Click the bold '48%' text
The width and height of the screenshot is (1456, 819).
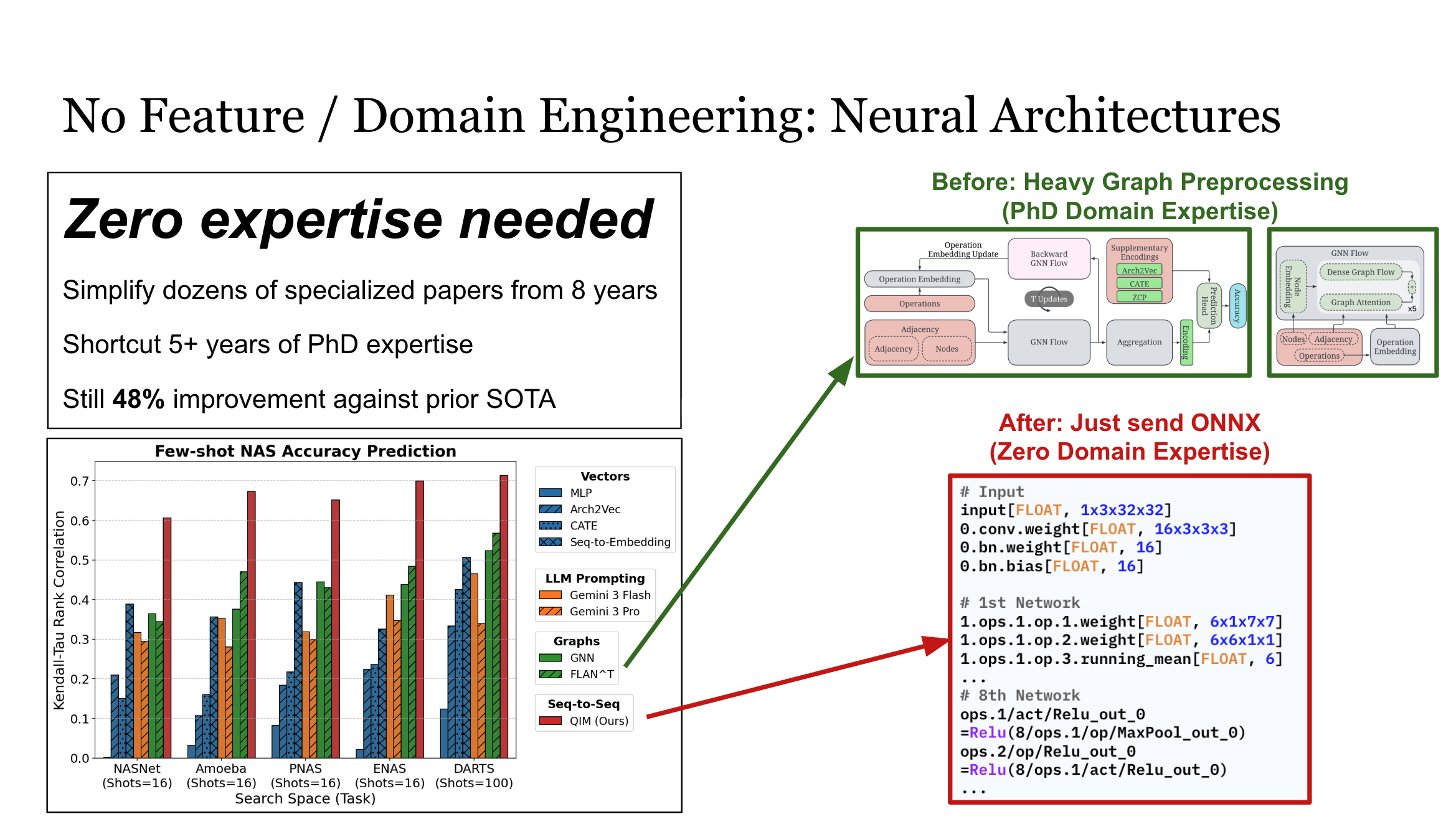[138, 399]
